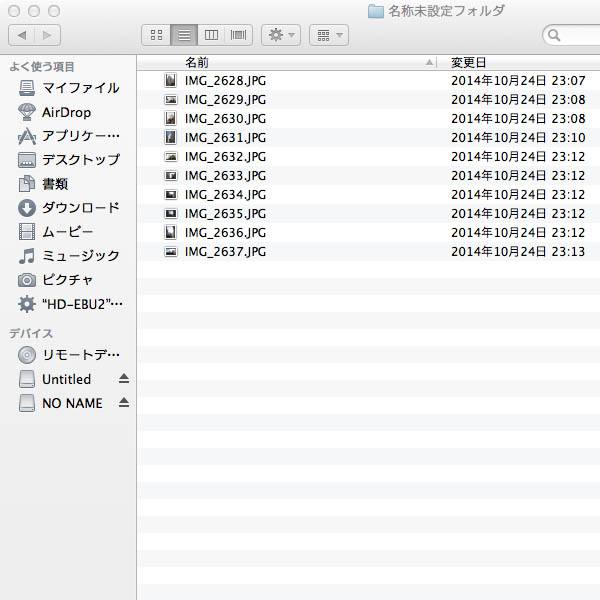Image resolution: width=600 pixels, height=600 pixels.
Task: Open the gear action menu
Action: 280,35
